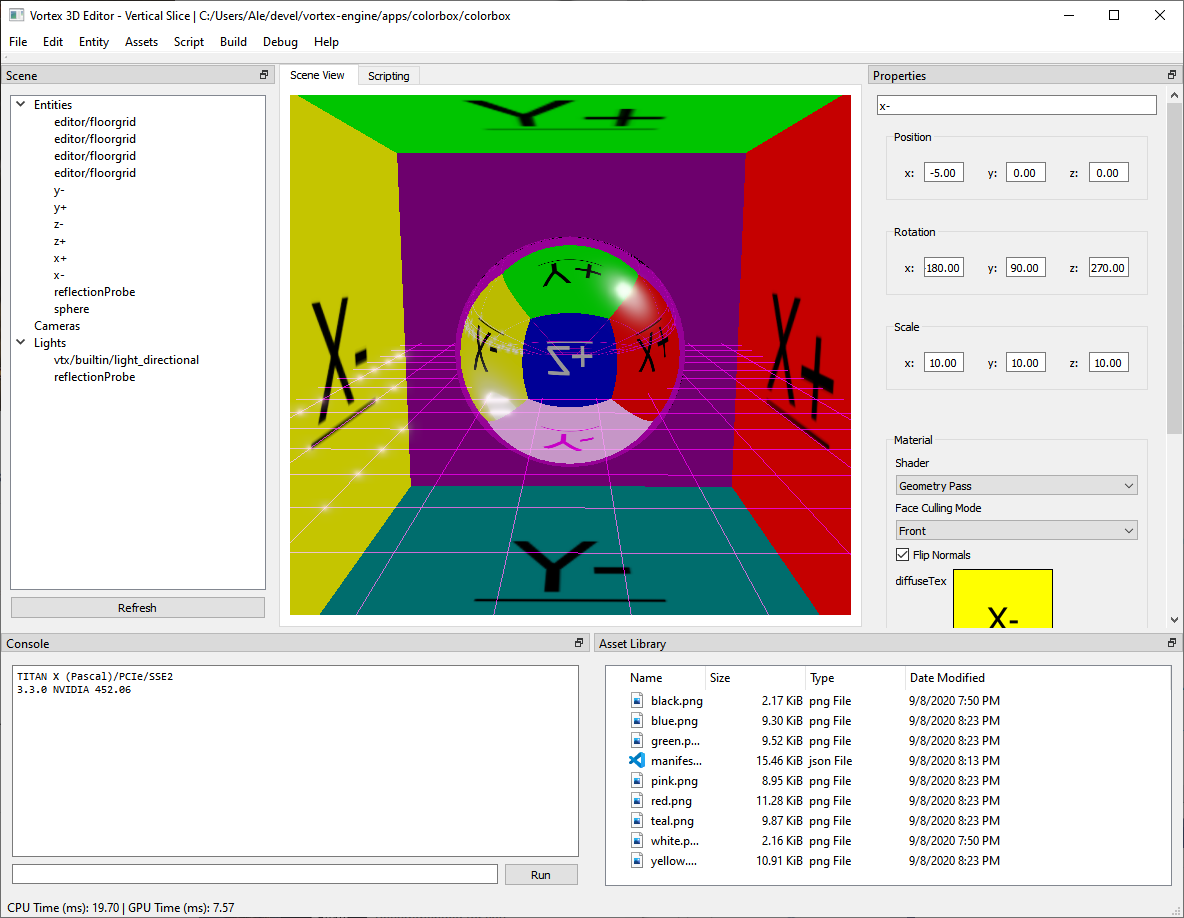Open the Debug menu
This screenshot has width=1184, height=918.
280,42
